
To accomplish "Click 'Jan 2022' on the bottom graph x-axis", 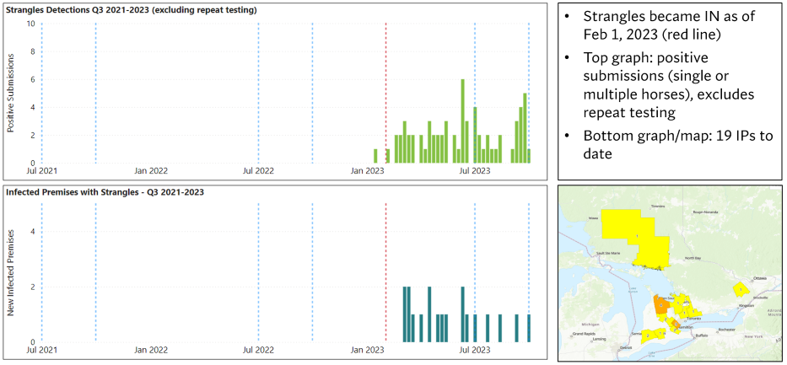I will 151,349.
